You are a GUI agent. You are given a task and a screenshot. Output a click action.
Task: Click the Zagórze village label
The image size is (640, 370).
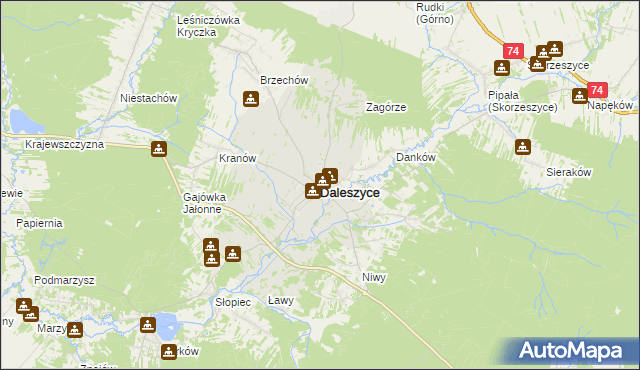point(386,107)
